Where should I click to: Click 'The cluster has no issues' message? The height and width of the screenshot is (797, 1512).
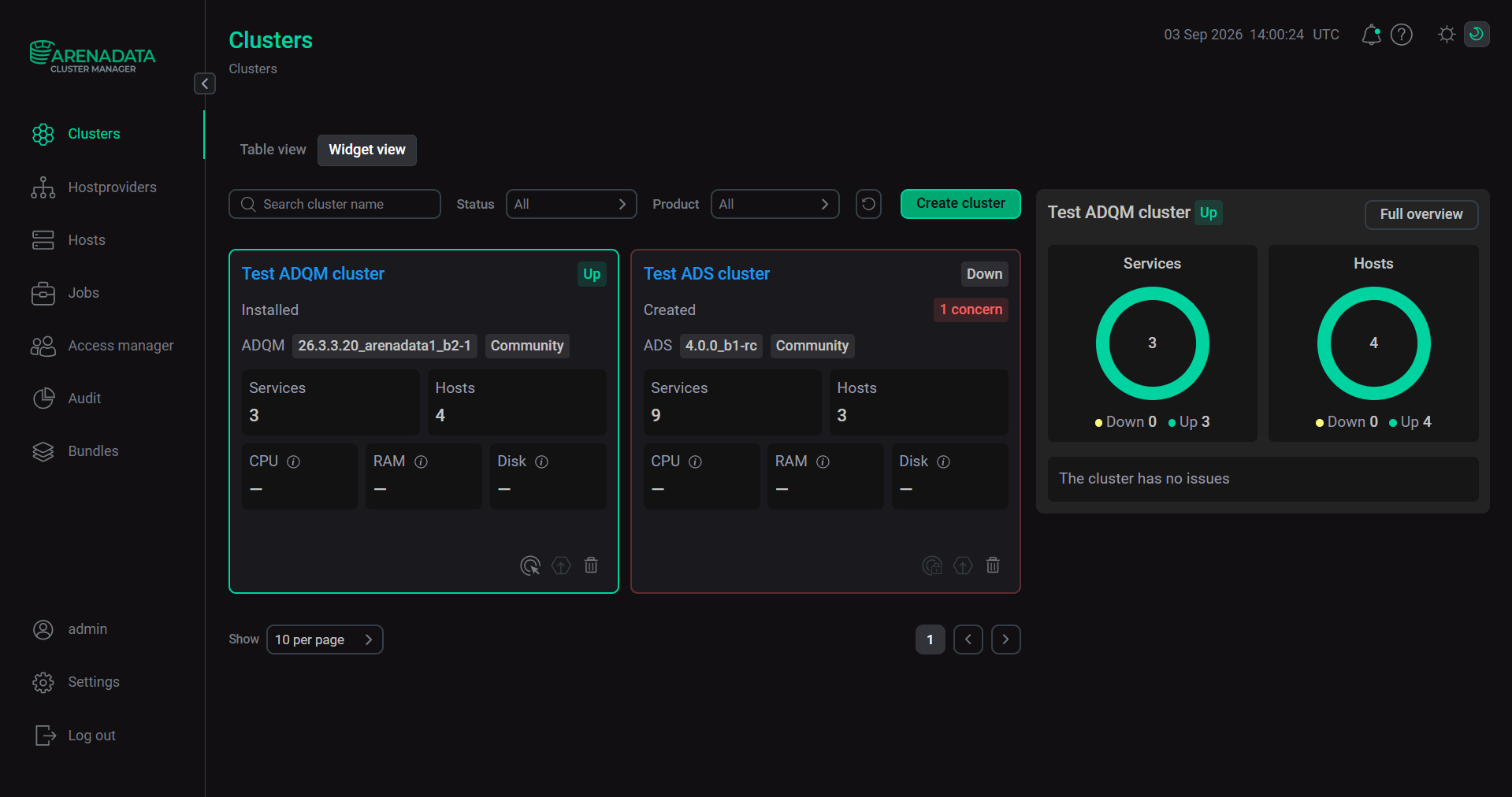click(1144, 479)
